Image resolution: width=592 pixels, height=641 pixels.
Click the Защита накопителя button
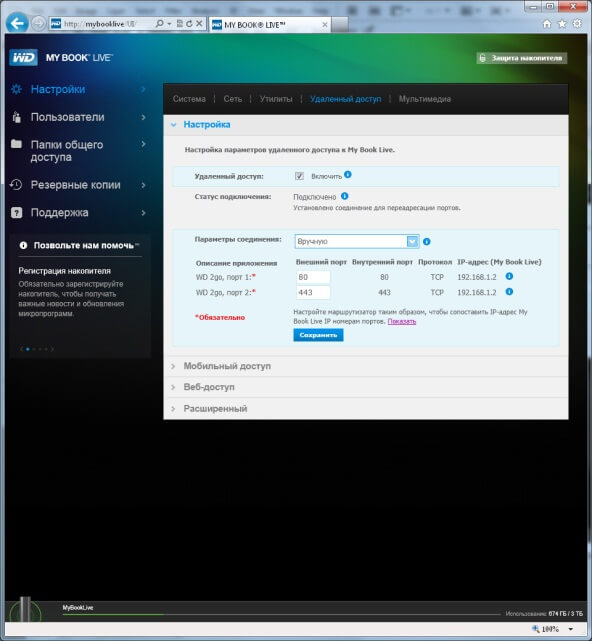pos(522,58)
